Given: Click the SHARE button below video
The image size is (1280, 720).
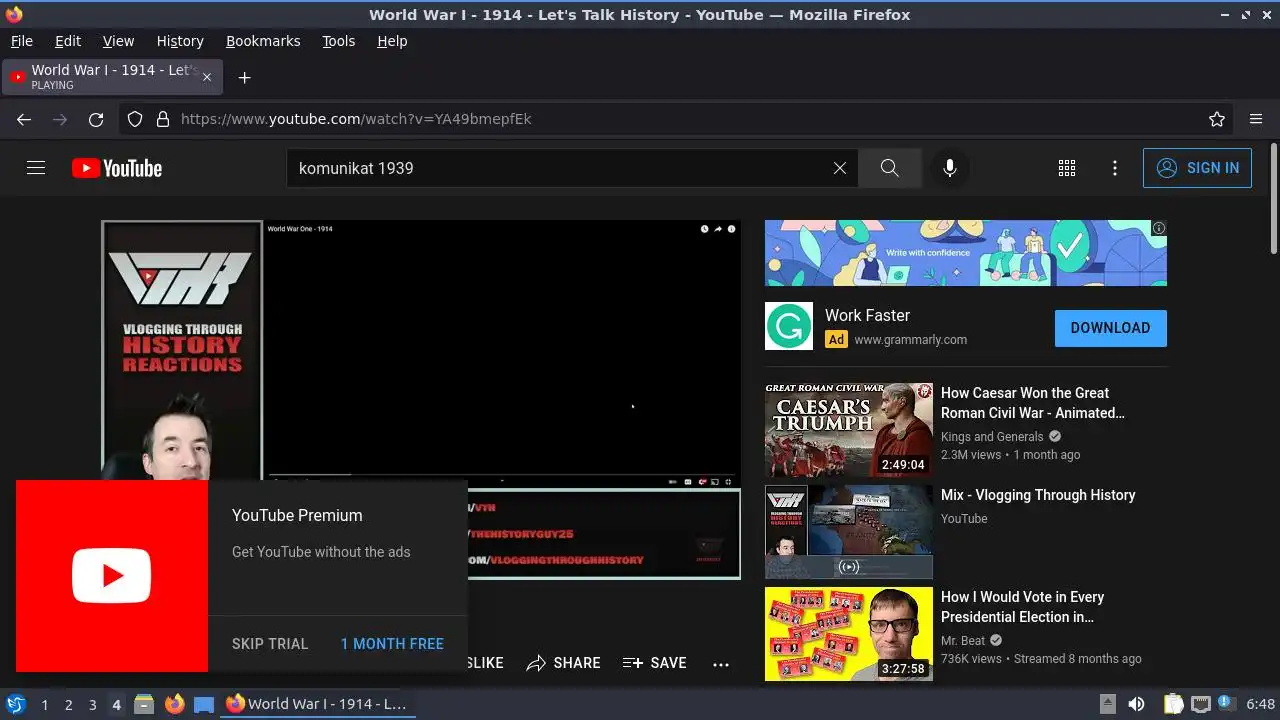Looking at the screenshot, I should coord(564,663).
